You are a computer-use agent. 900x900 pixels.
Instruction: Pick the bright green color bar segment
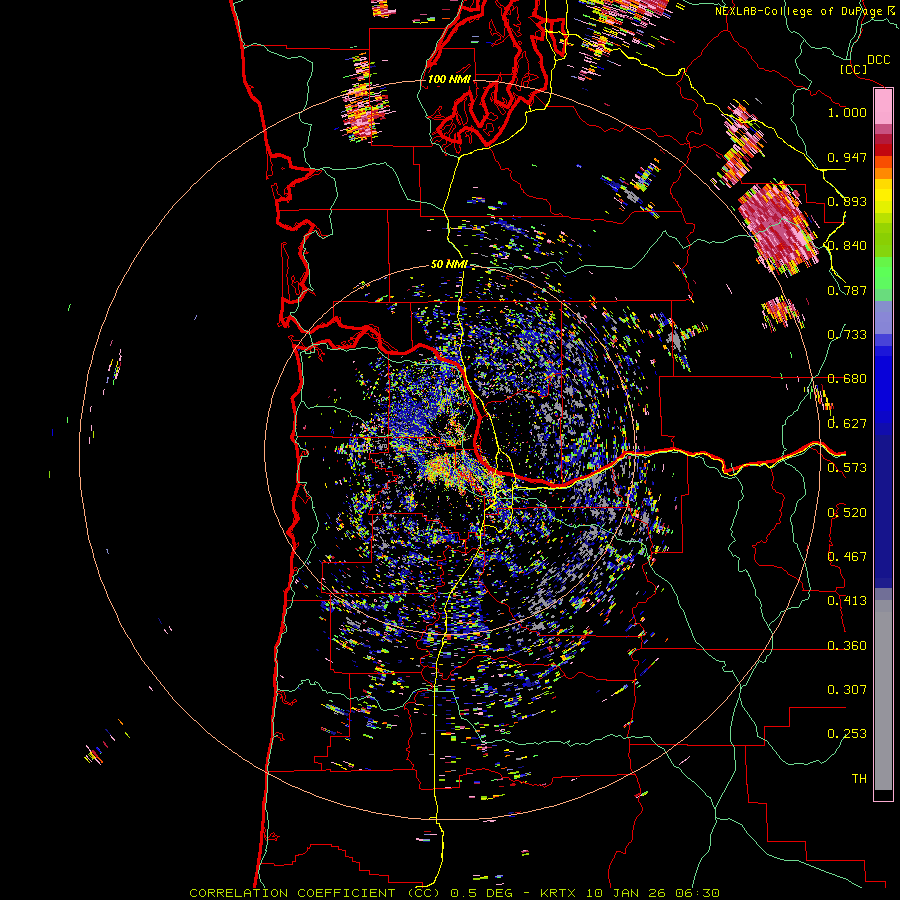pos(883,273)
